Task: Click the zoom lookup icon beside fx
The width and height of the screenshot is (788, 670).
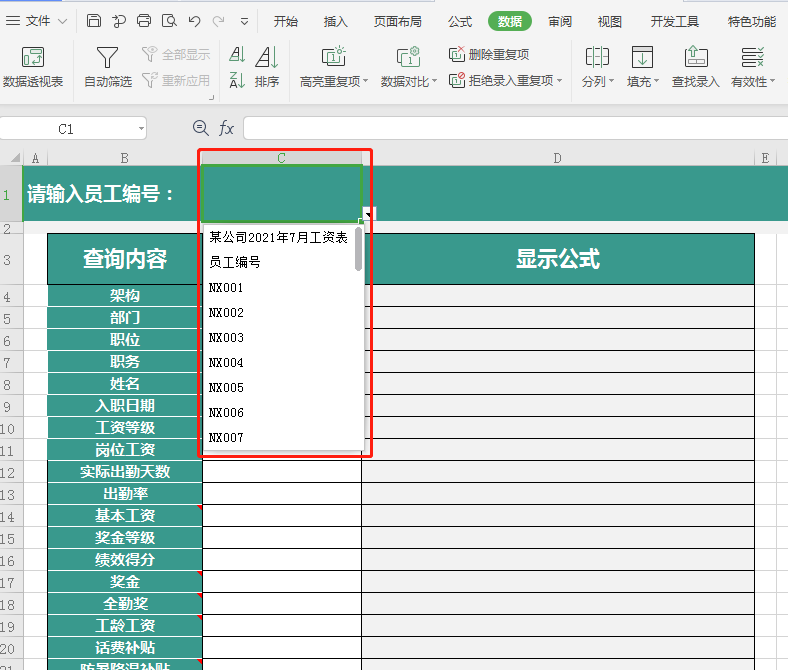Action: (x=201, y=128)
